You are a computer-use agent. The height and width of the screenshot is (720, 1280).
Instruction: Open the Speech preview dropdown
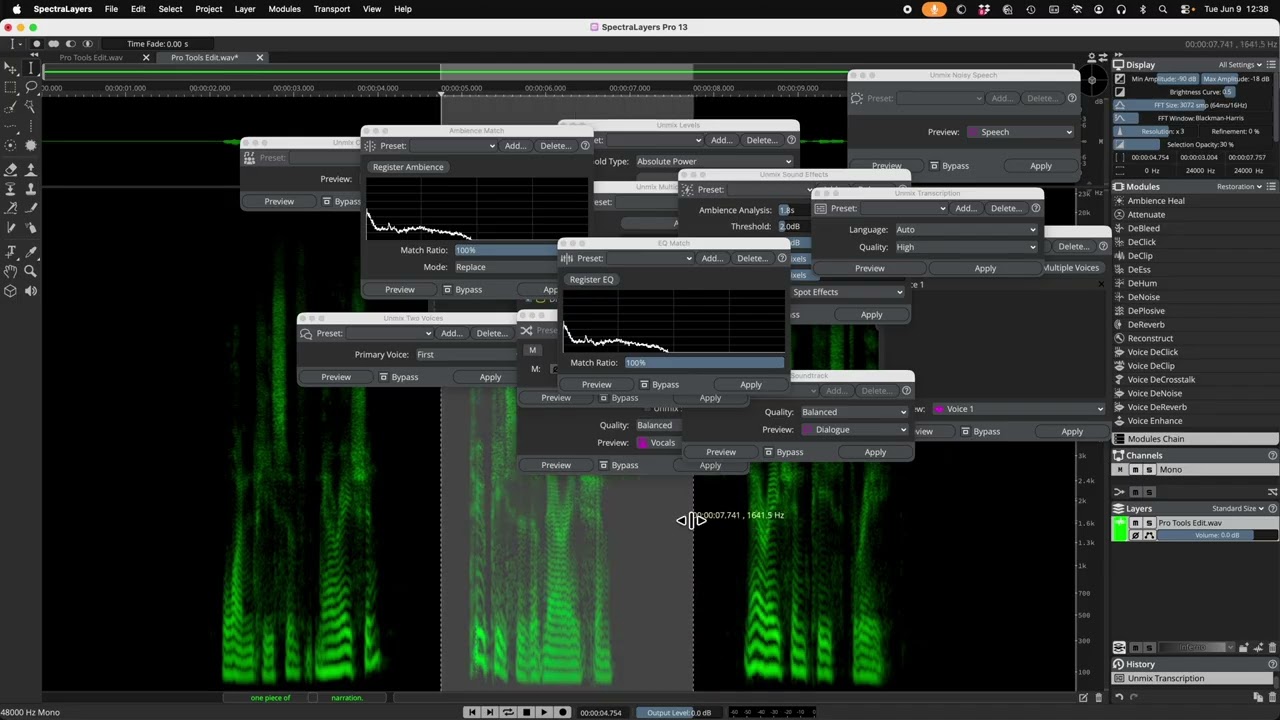click(x=1020, y=132)
